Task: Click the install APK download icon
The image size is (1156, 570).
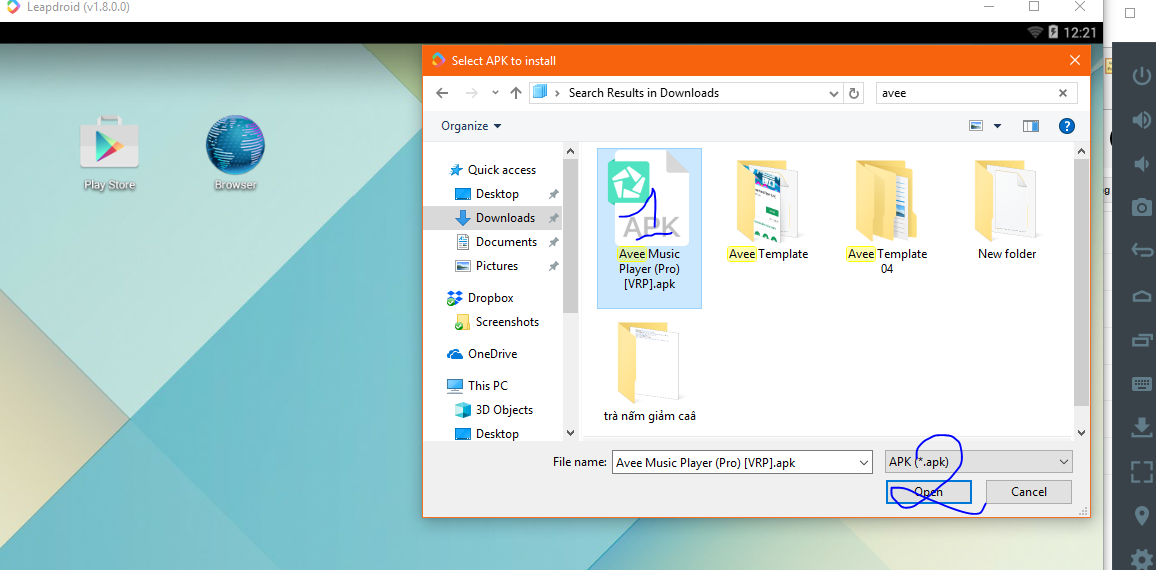Action: 1141,427
